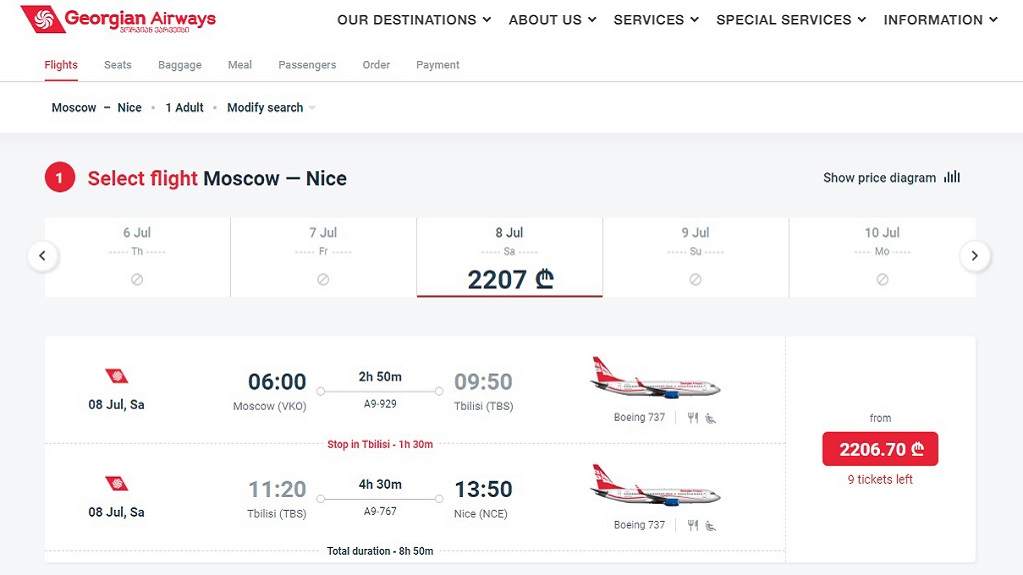The height and width of the screenshot is (575, 1023).
Task: Select the 2206.70 fare button
Action: (x=880, y=449)
